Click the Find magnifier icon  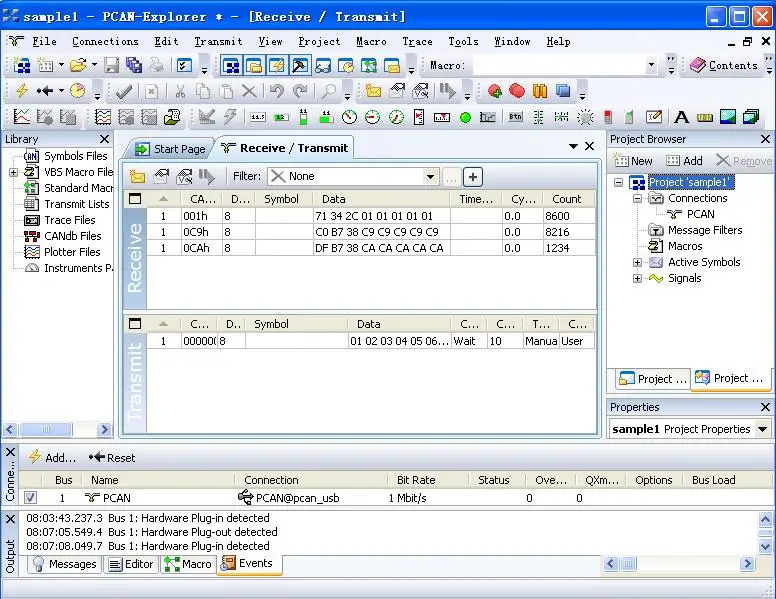(x=328, y=91)
